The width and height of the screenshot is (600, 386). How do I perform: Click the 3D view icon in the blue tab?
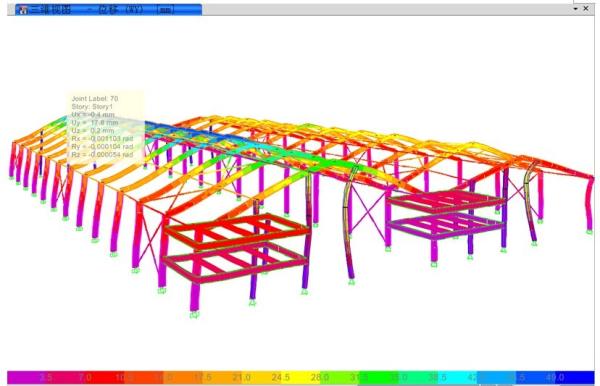click(23, 10)
